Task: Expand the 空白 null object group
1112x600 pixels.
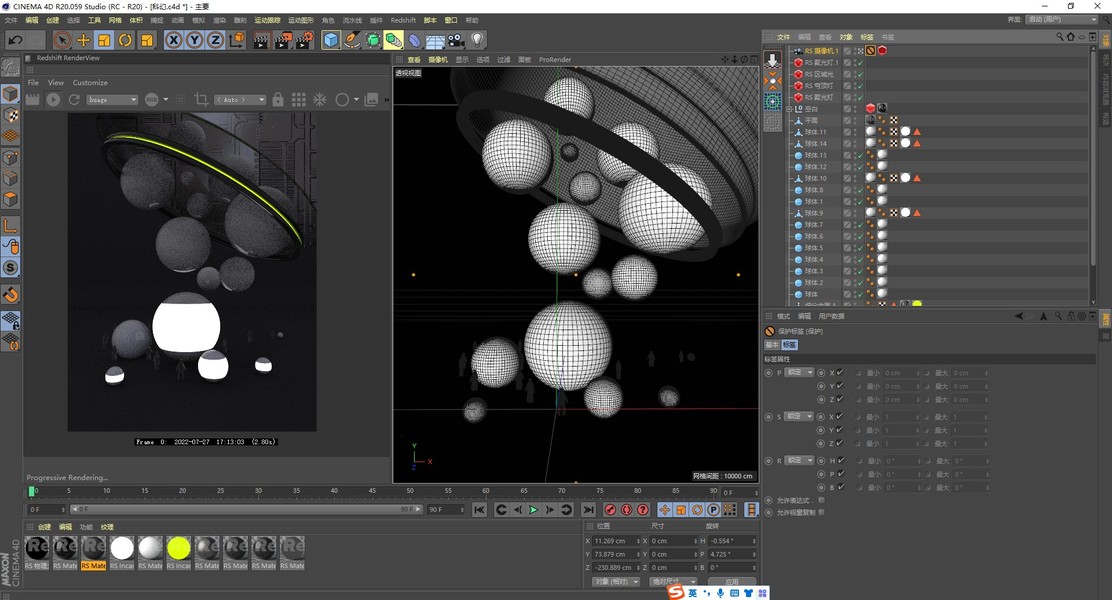Action: pyautogui.click(x=789, y=109)
